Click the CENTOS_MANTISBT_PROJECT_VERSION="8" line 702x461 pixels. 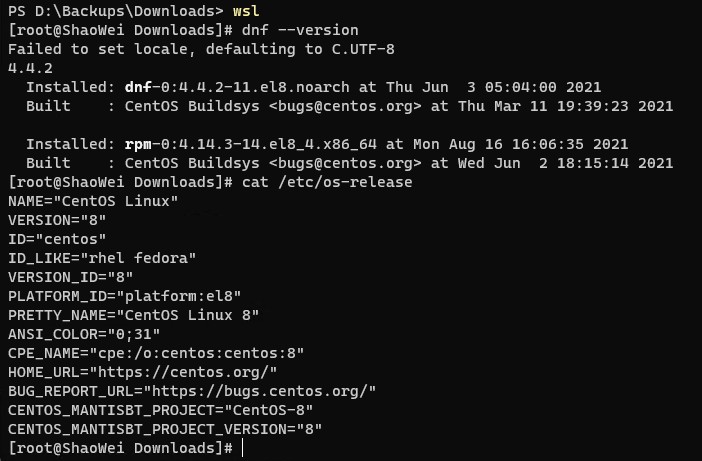tap(165, 429)
